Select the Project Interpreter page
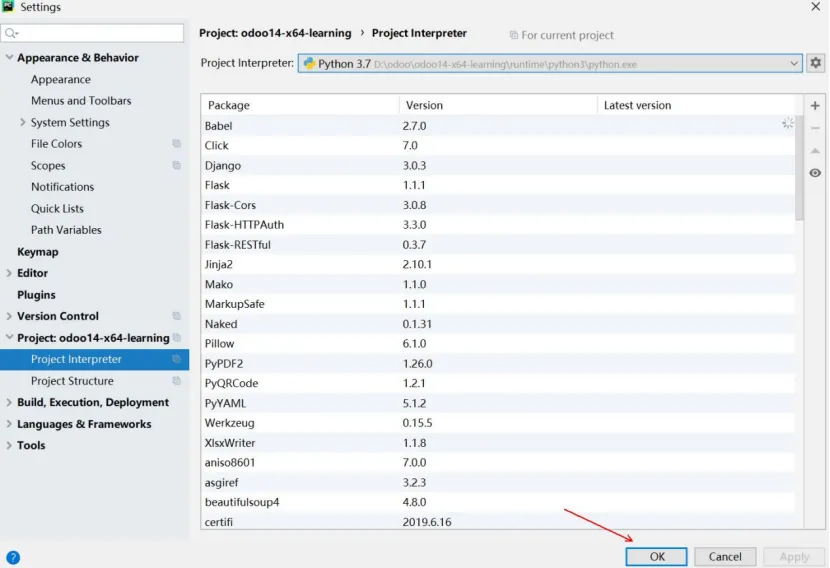830x568 pixels. pyautogui.click(x=94, y=359)
